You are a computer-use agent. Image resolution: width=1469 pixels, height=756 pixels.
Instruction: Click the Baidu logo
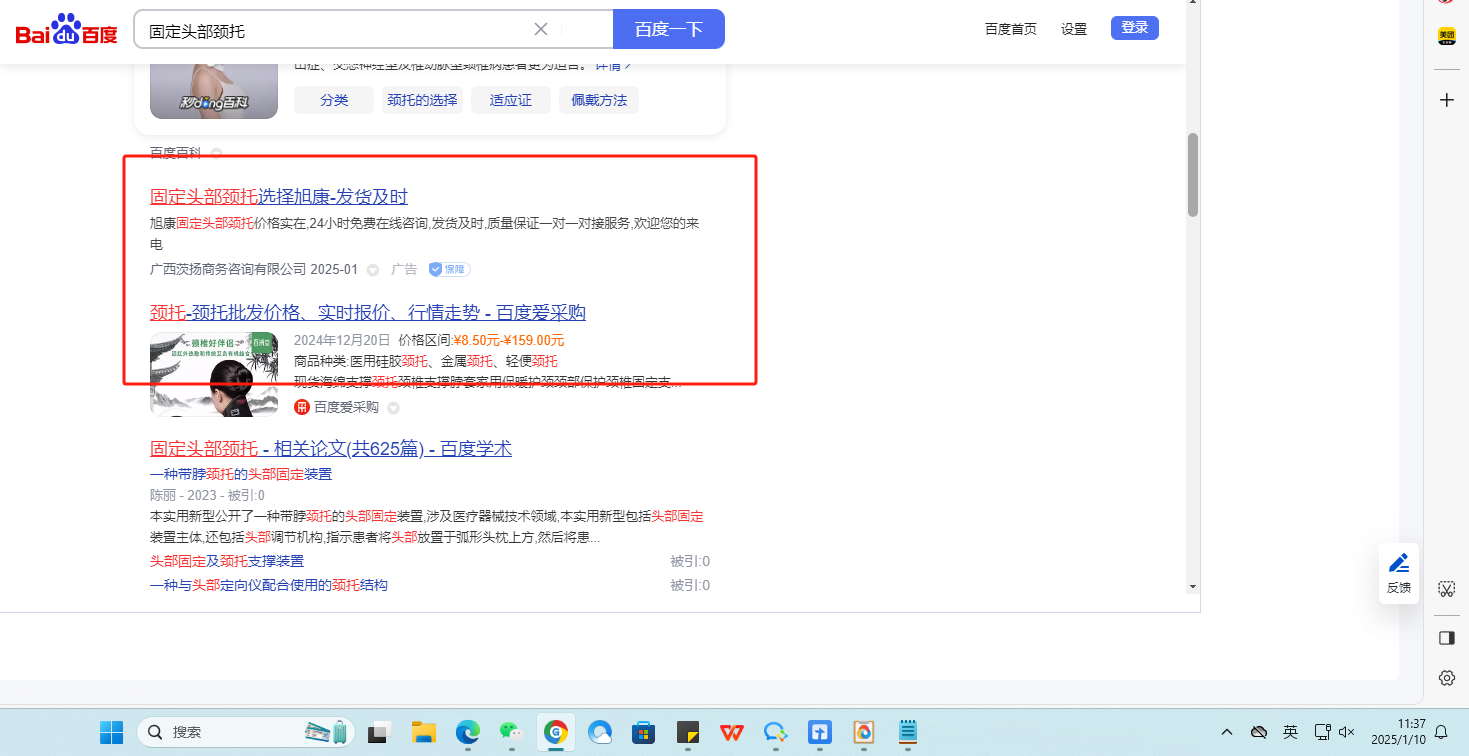66,30
